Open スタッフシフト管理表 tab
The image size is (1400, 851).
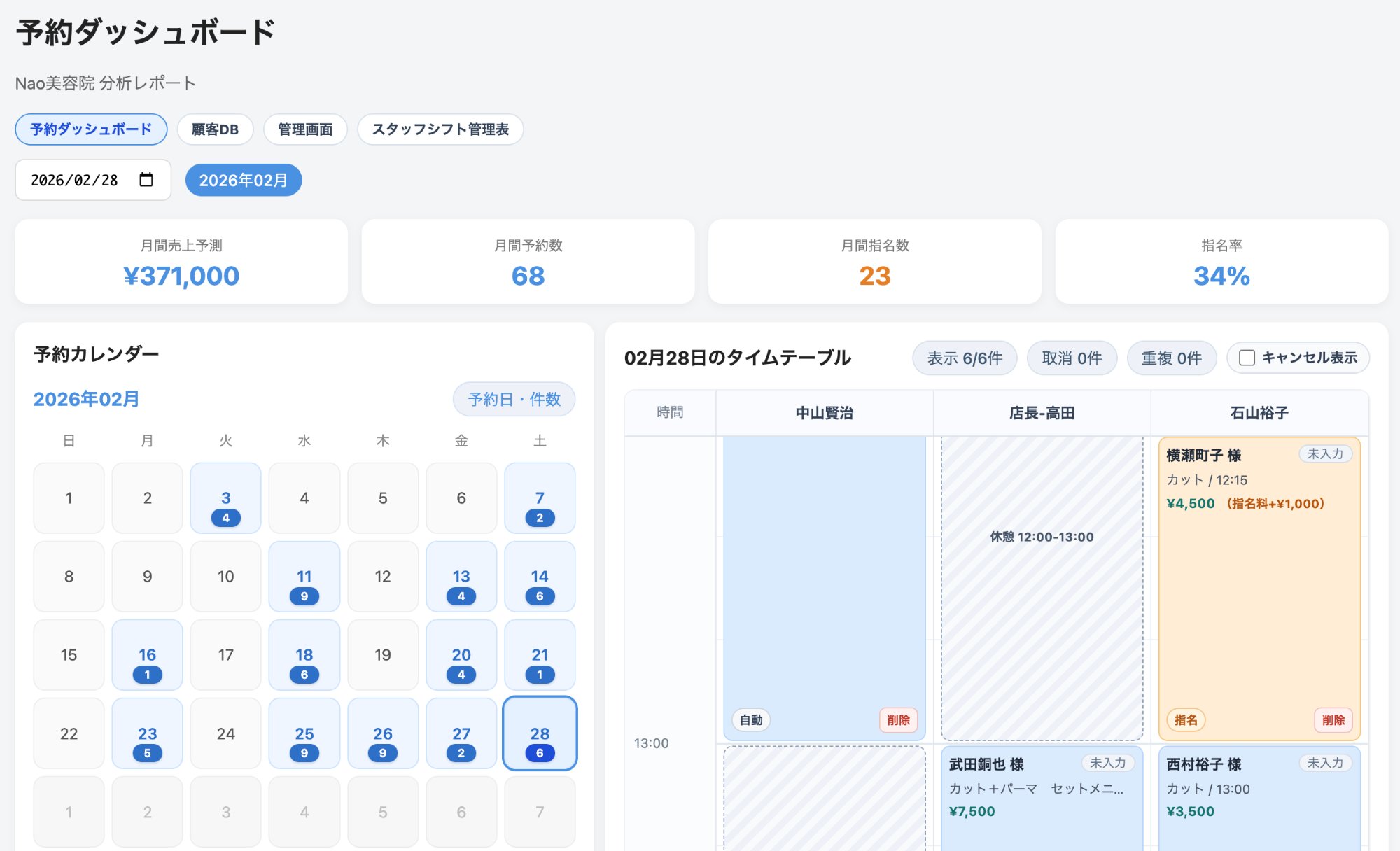coord(440,129)
